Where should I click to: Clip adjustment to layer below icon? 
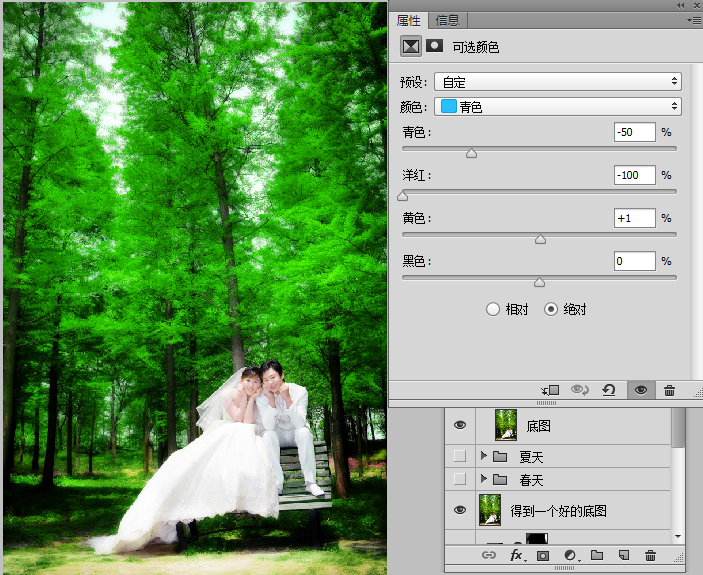550,390
